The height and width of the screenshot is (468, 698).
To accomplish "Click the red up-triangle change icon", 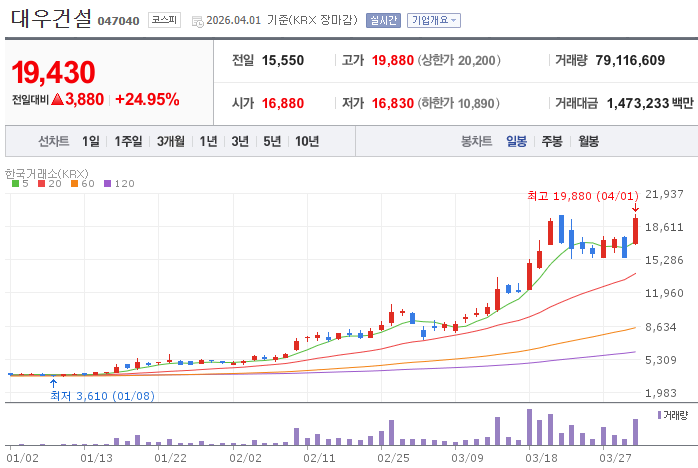I will coord(57,99).
